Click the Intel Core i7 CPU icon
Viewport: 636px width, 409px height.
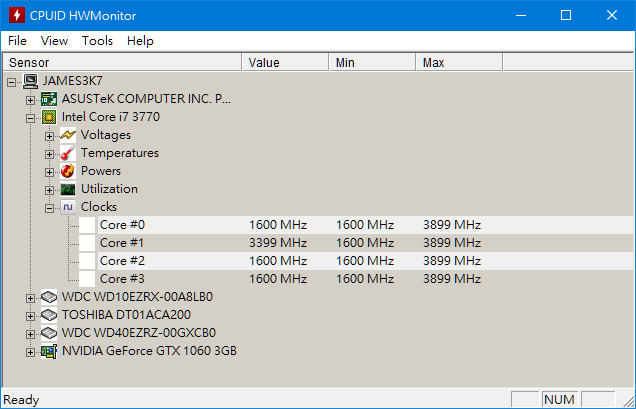click(49, 117)
